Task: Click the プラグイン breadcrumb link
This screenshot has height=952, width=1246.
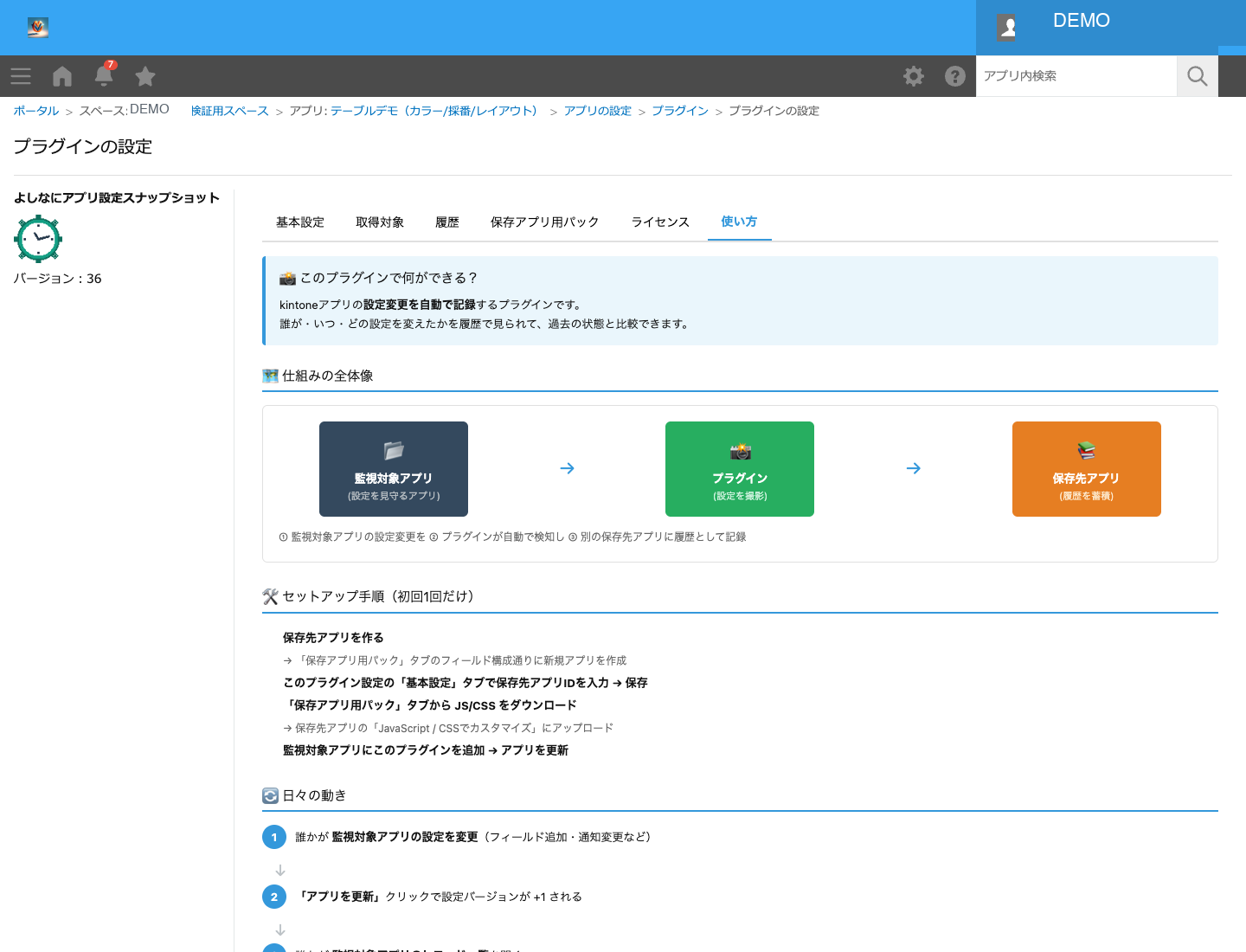Action: 680,111
